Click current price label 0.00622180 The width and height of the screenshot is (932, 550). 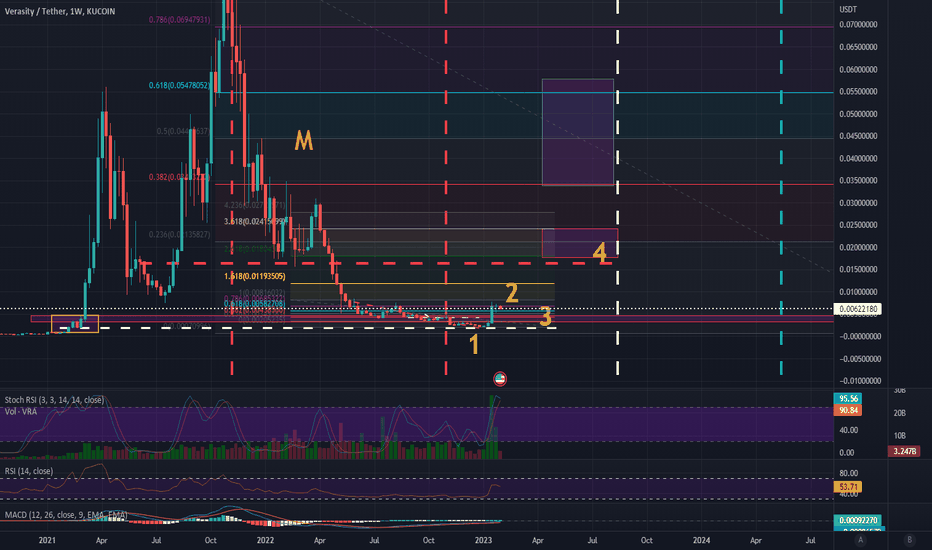tap(858, 309)
